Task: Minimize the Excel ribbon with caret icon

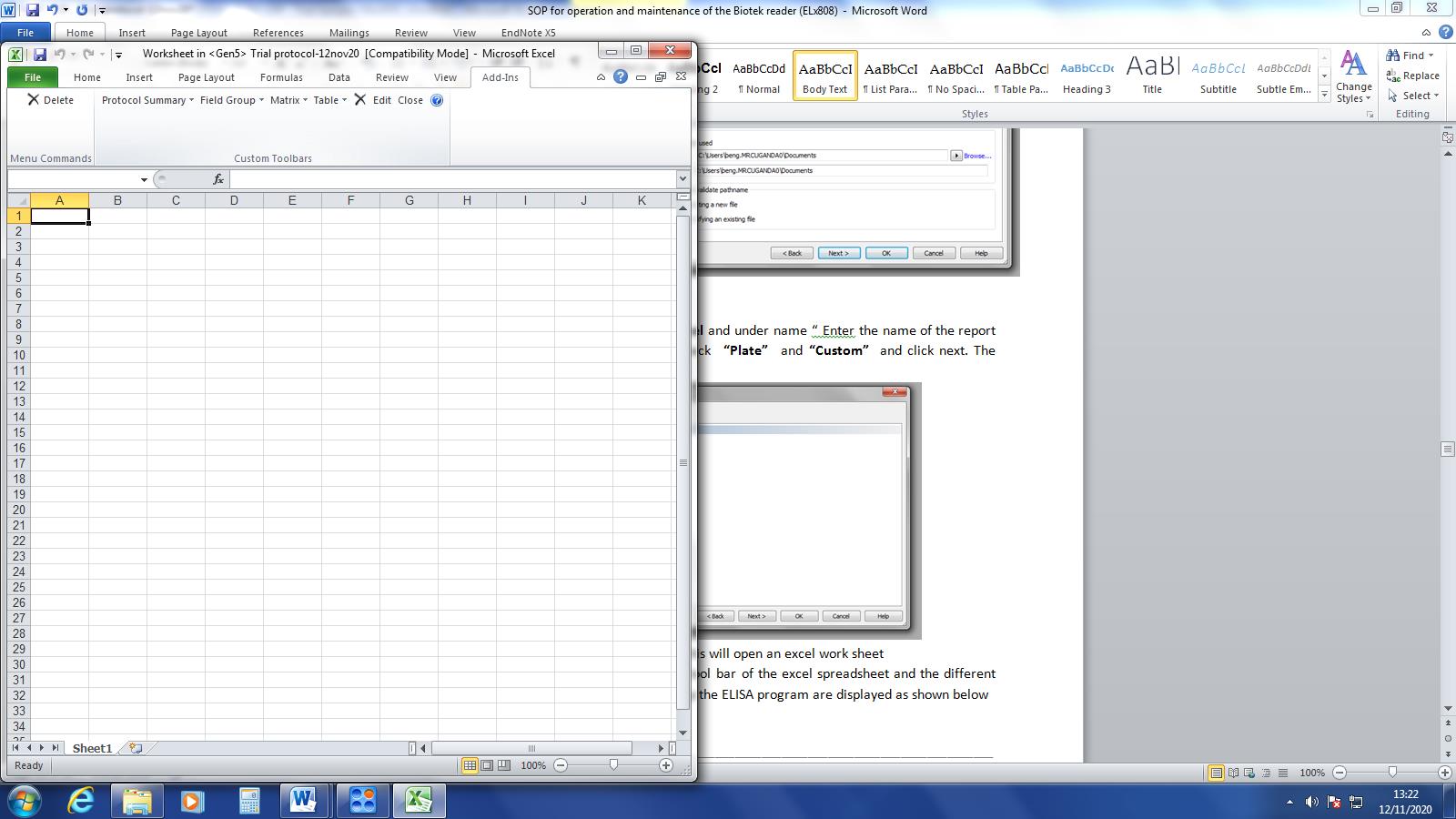Action: 601,77
